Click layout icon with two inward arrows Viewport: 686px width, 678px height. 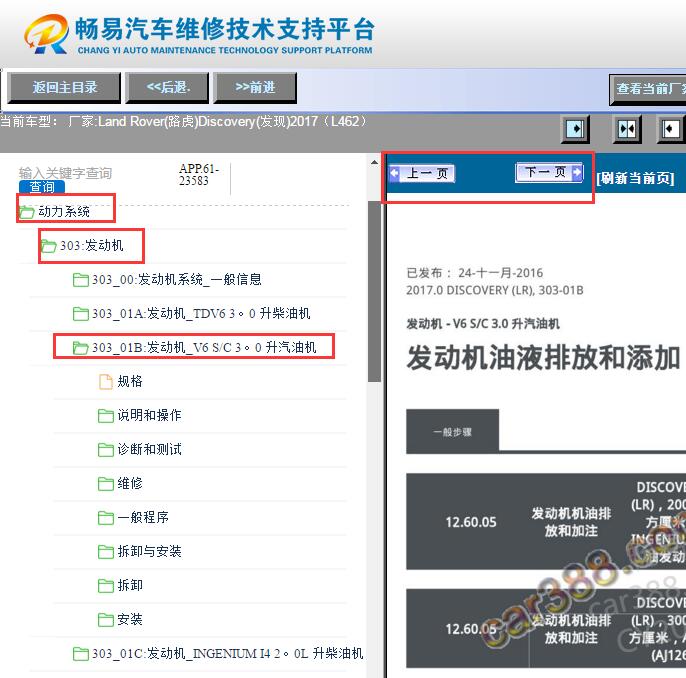[626, 129]
